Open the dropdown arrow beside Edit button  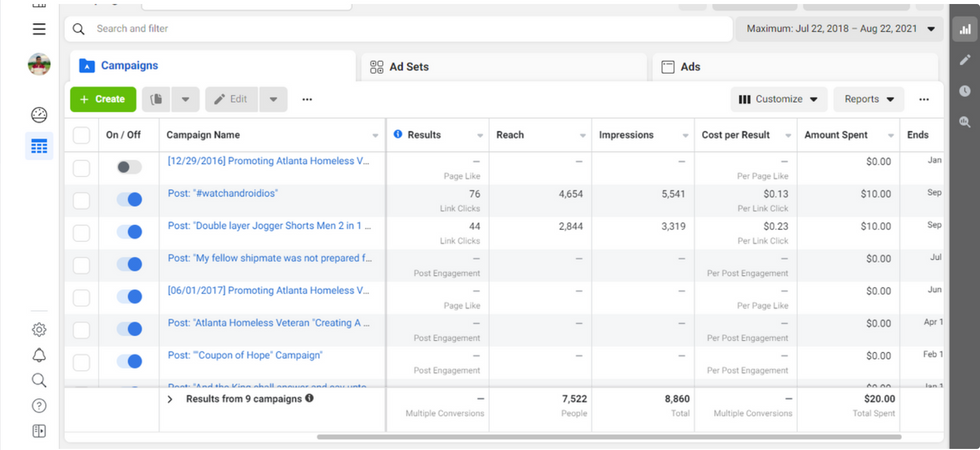[x=273, y=99]
